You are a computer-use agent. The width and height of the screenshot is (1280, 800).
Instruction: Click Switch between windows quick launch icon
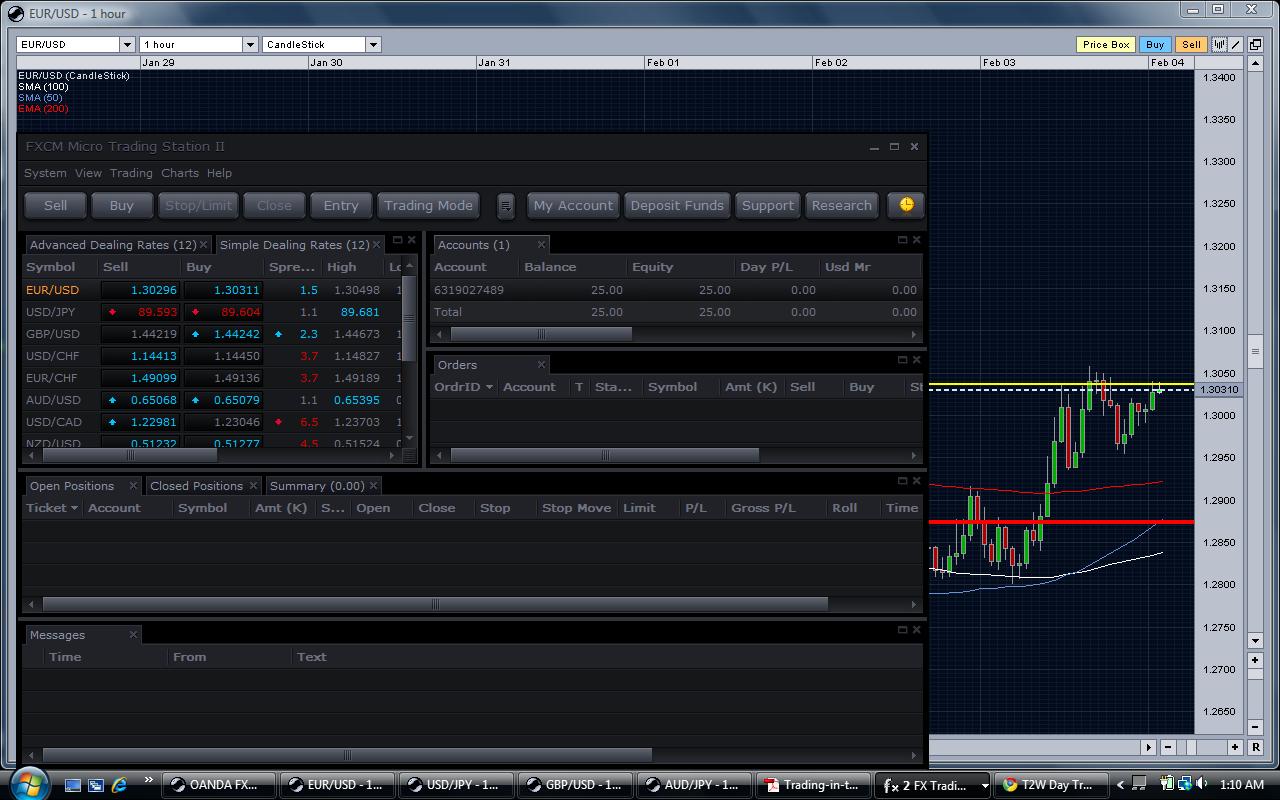click(x=96, y=785)
